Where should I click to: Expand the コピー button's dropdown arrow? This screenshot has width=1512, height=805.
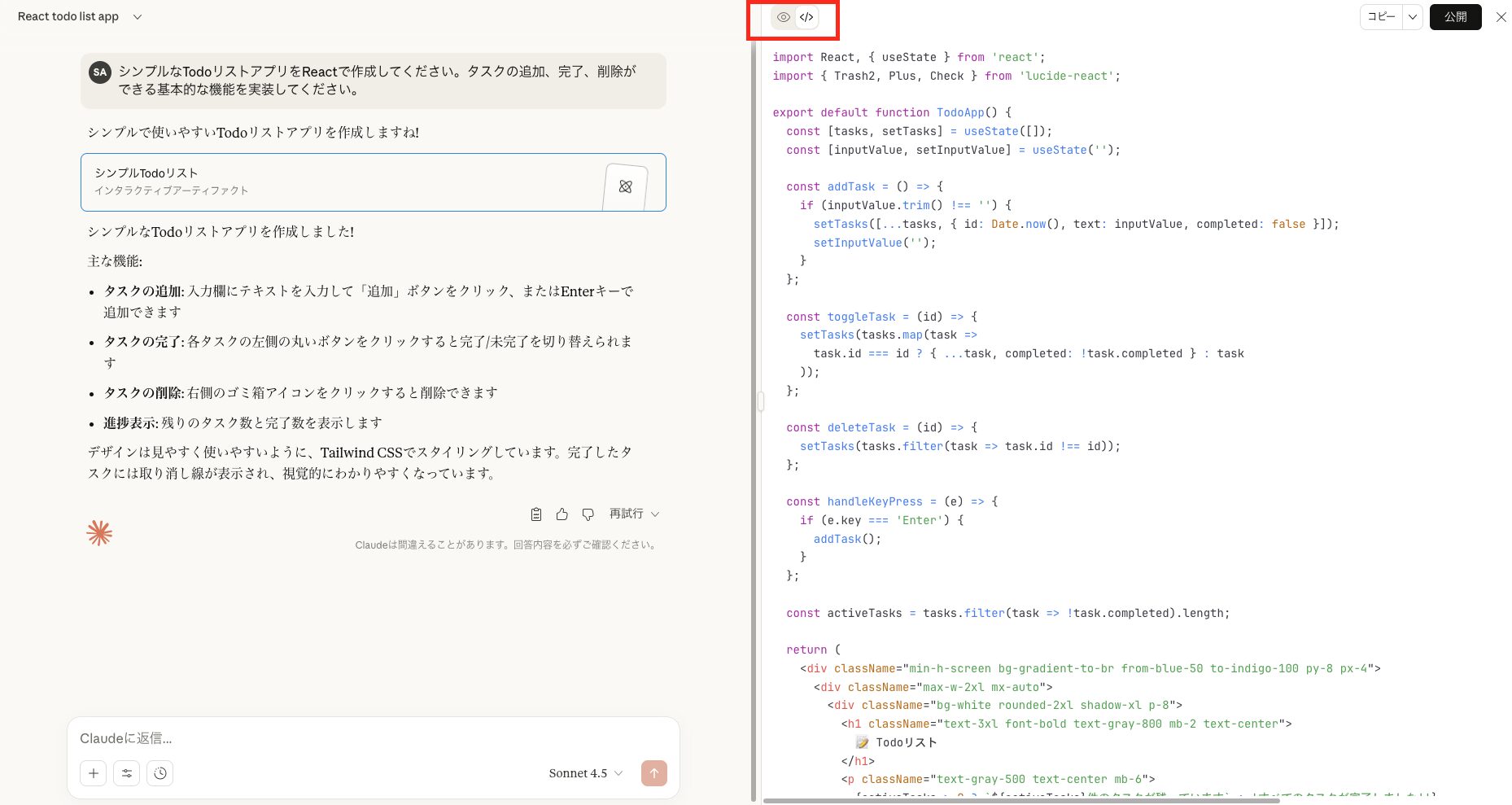[x=1413, y=16]
